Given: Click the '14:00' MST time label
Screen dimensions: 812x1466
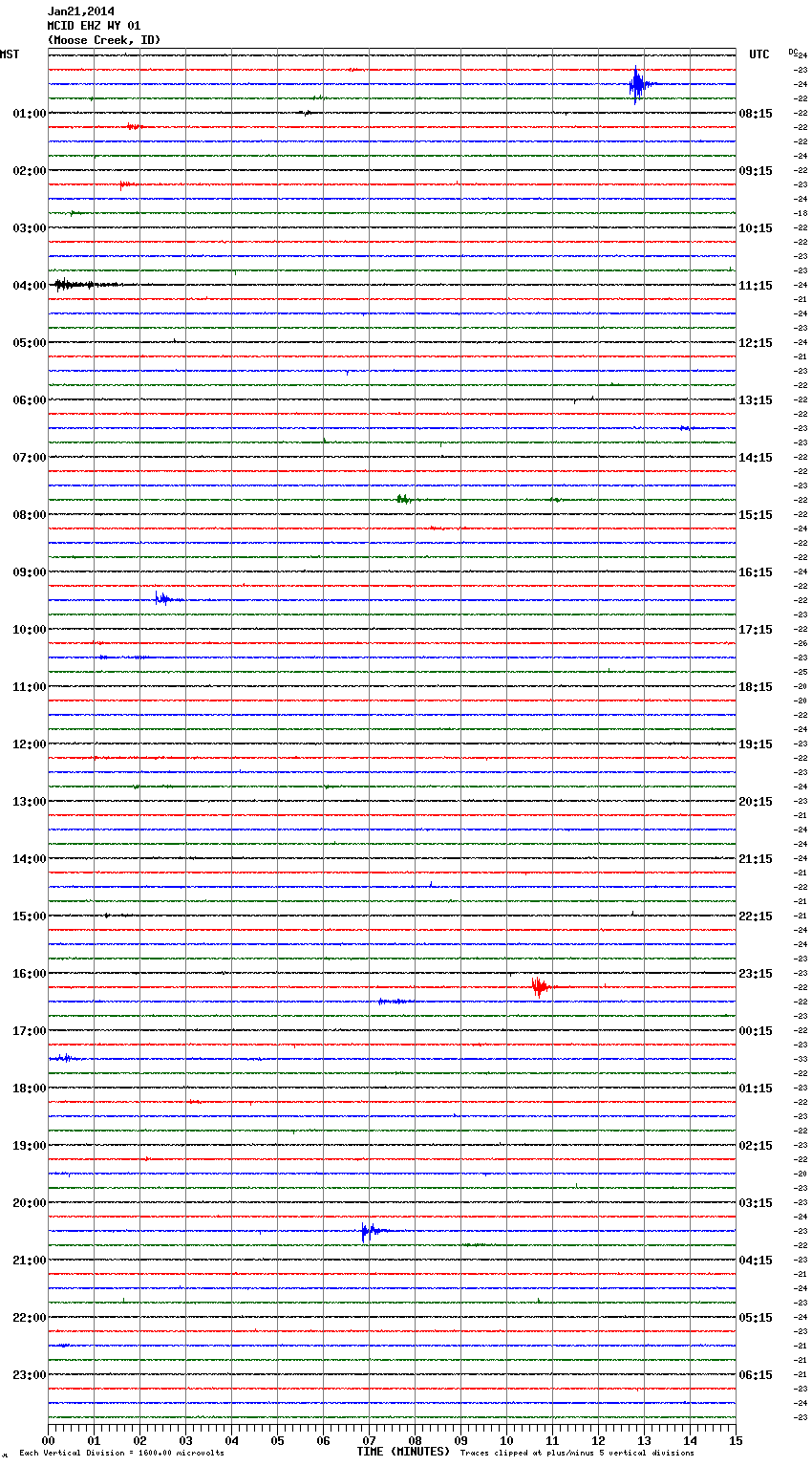Looking at the screenshot, I should [30, 858].
